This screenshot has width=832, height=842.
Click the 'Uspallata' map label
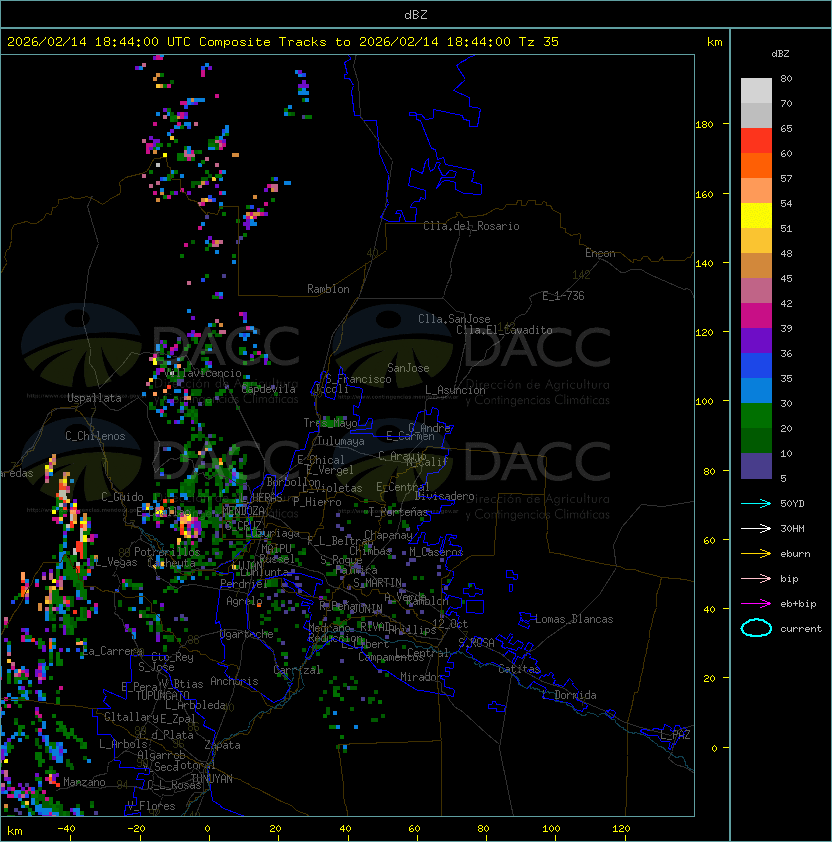(x=94, y=398)
